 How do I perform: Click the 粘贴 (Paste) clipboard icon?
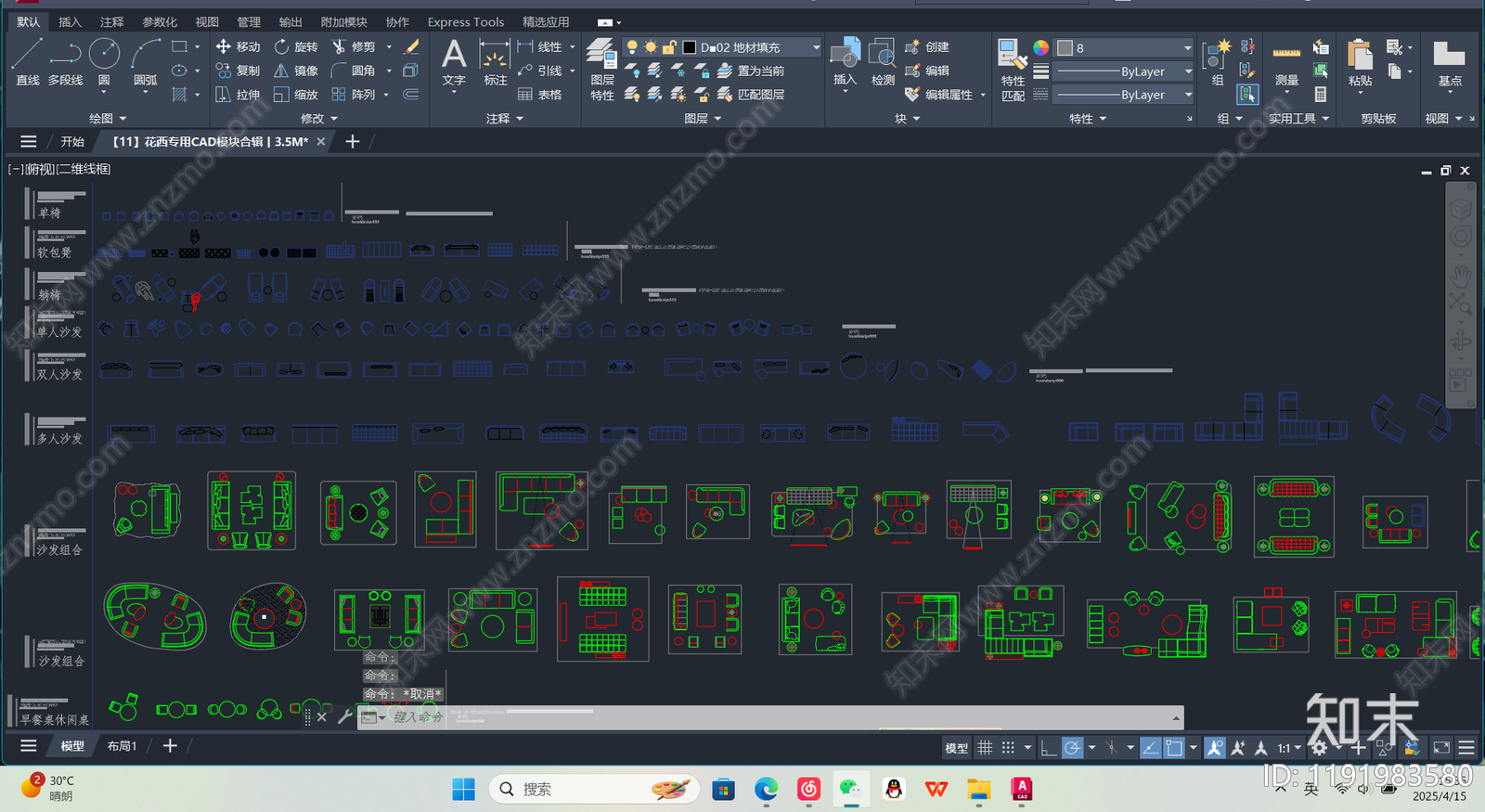[x=1360, y=63]
